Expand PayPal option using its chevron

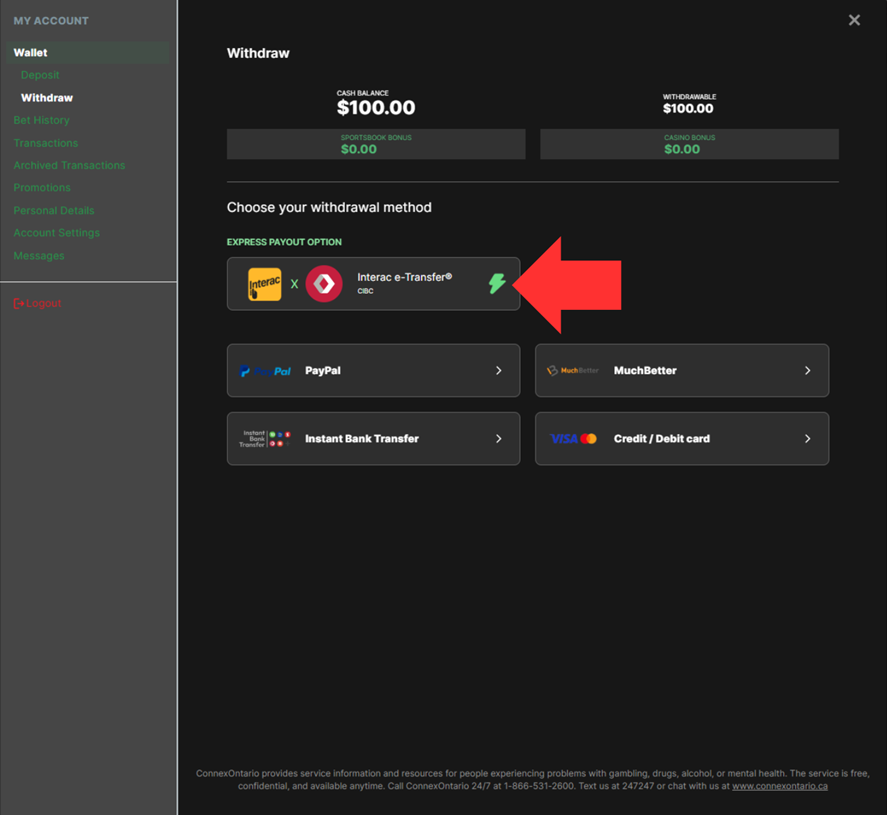499,371
